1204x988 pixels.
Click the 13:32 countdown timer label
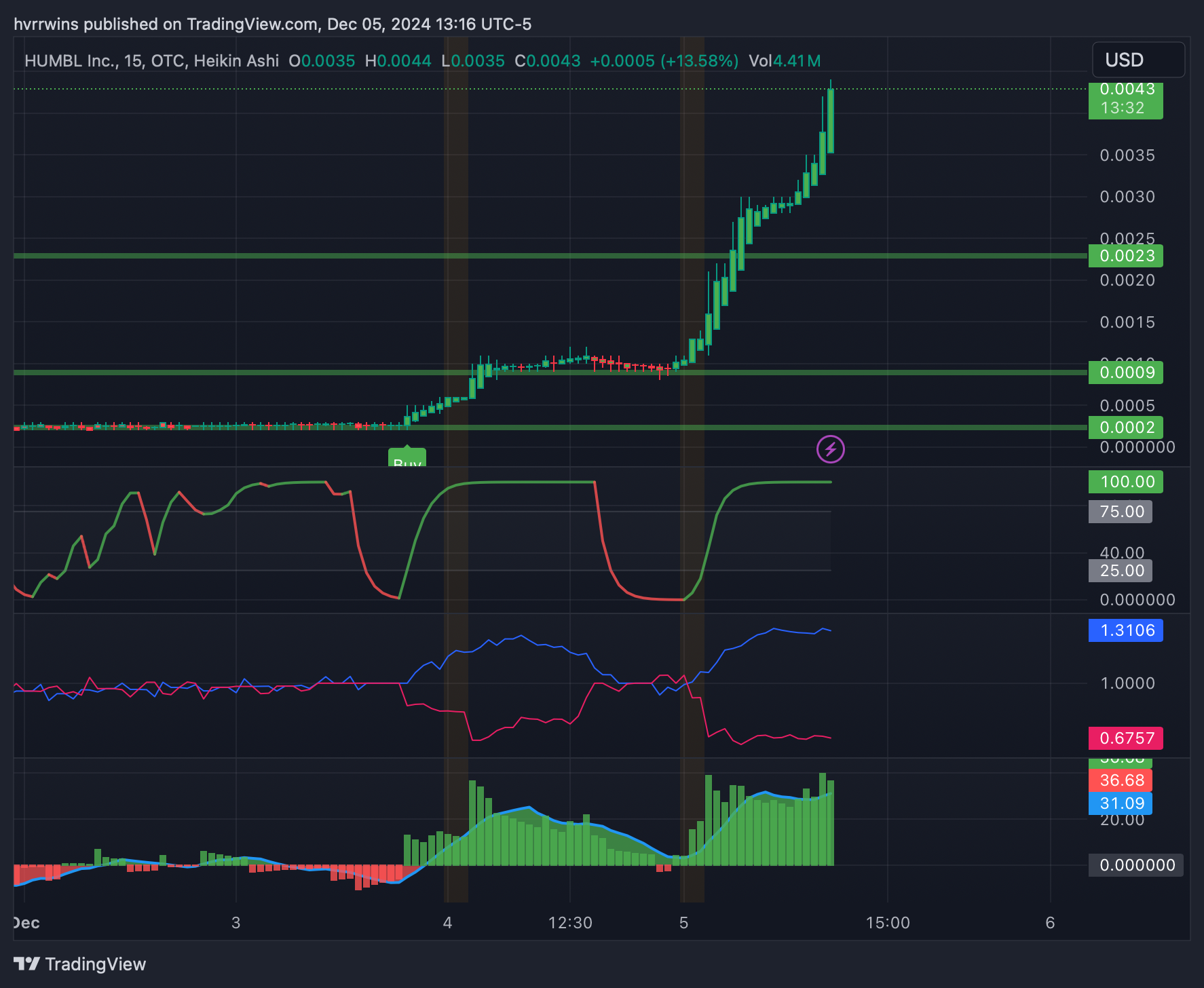point(1123,108)
